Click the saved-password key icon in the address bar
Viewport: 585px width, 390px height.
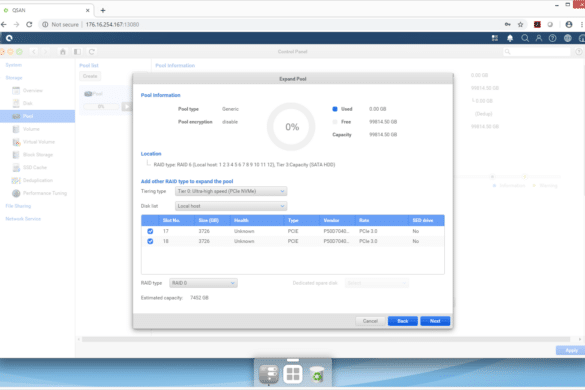[x=507, y=25]
